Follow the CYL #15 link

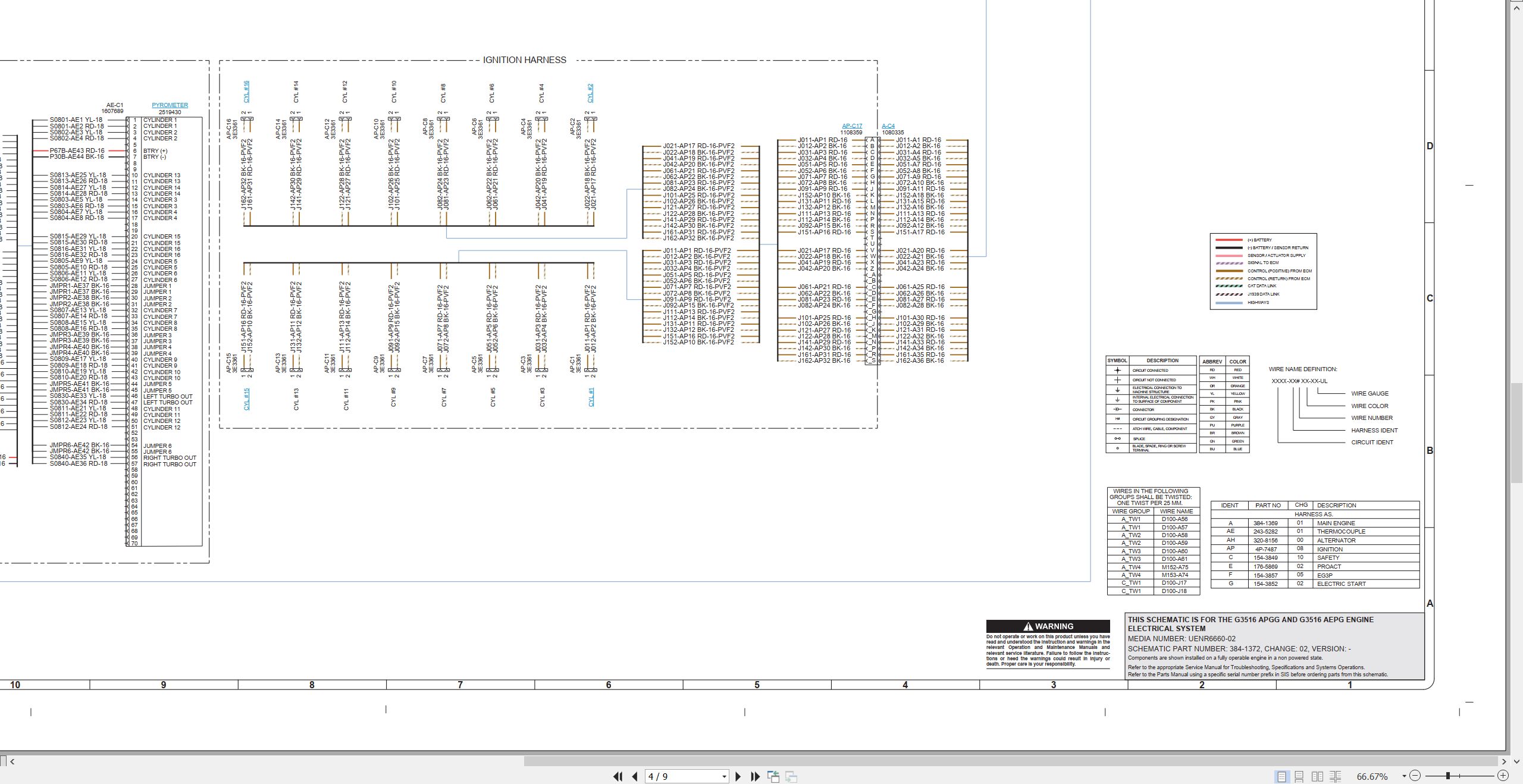[247, 399]
